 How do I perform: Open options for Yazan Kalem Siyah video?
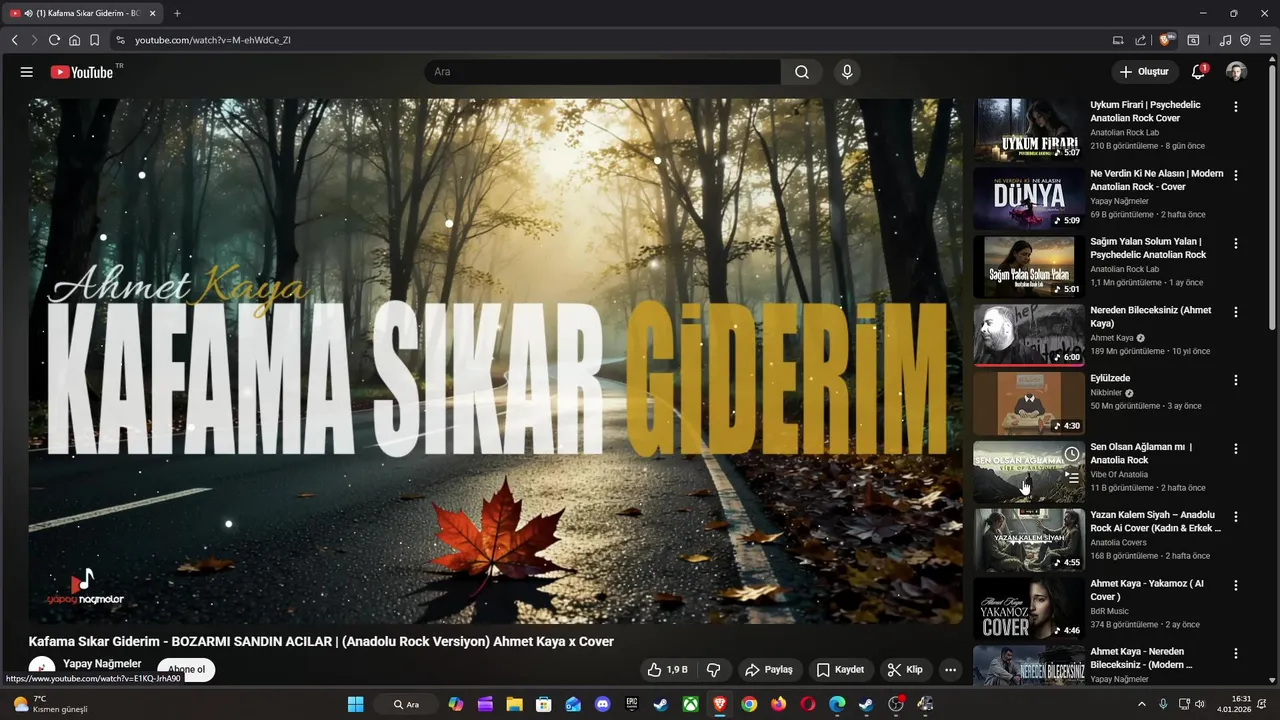click(1235, 517)
